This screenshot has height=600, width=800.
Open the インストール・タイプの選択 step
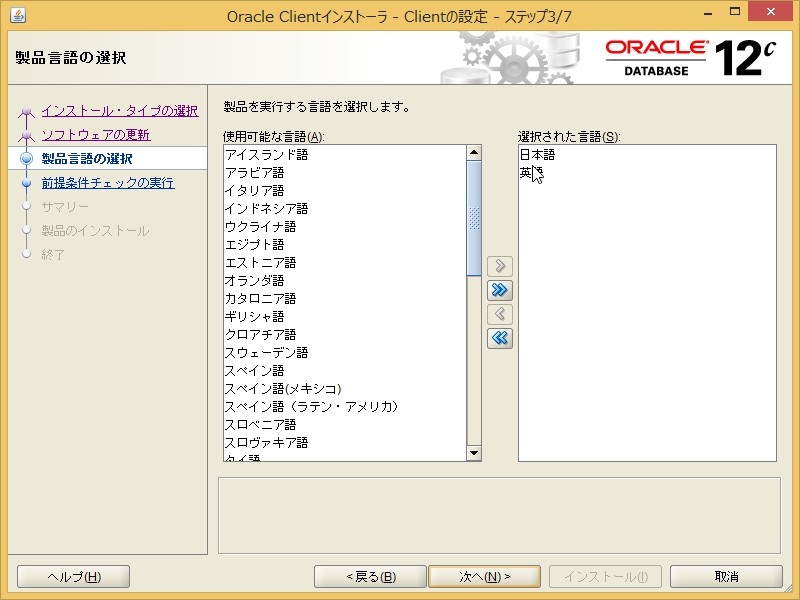120,112
